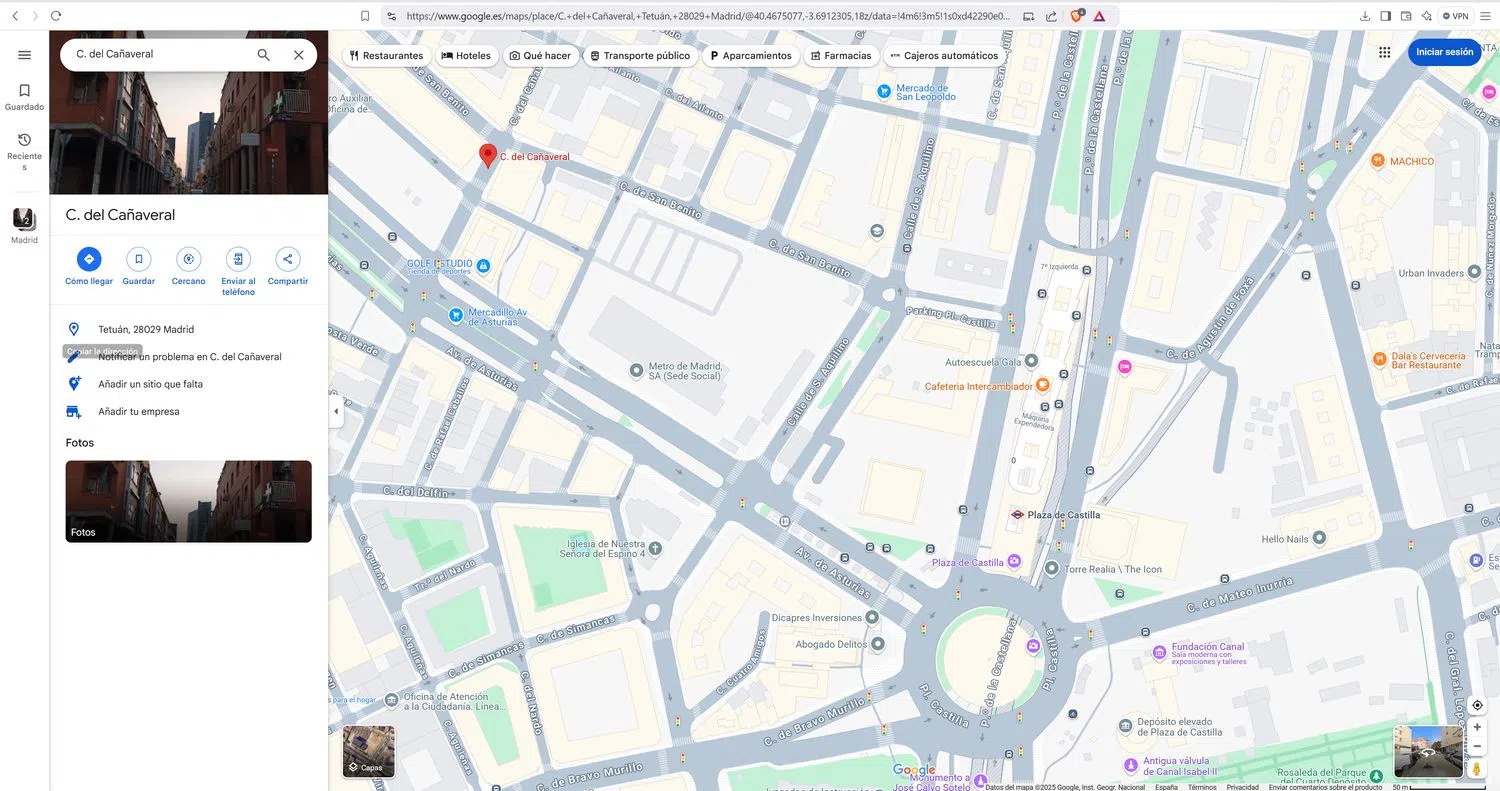This screenshot has height=791, width=1500.
Task: Center map on my location
Action: point(1477,705)
